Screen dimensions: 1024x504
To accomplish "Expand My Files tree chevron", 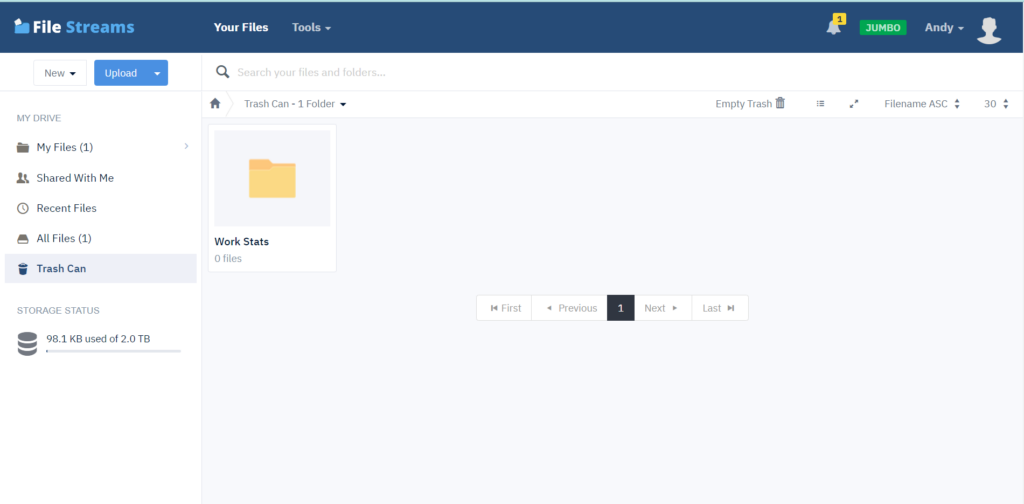I will [x=186, y=147].
